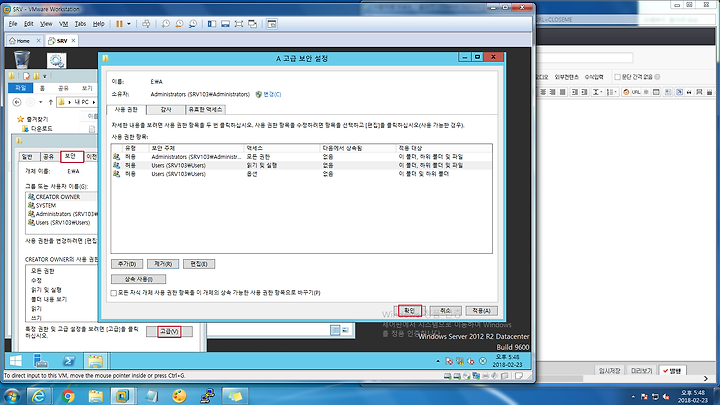The height and width of the screenshot is (405, 720).
Task: Revert to the previous snapshot
Action: 180,24
